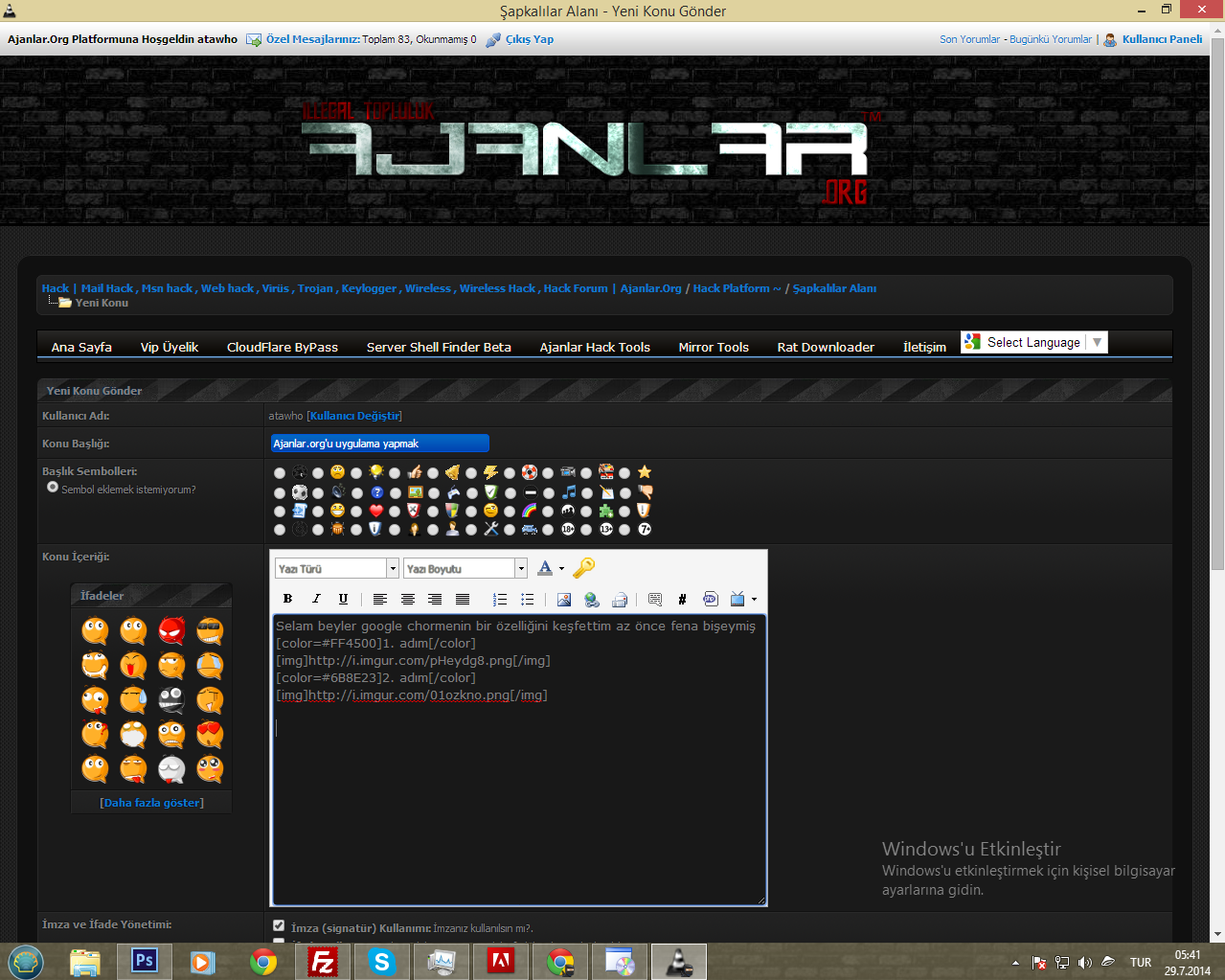Align post text to the right
The image size is (1225, 980).
435,599
